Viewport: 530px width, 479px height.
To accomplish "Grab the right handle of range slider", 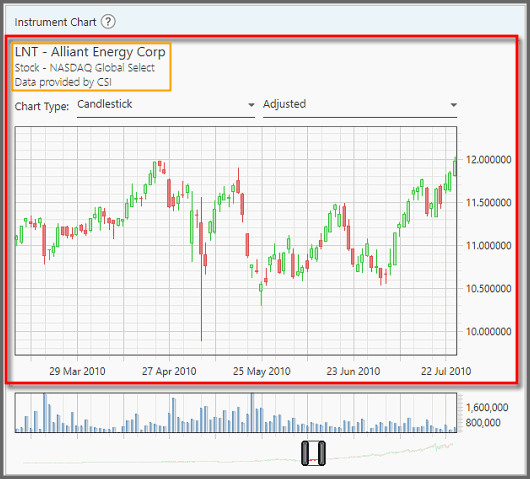I will tap(321, 453).
